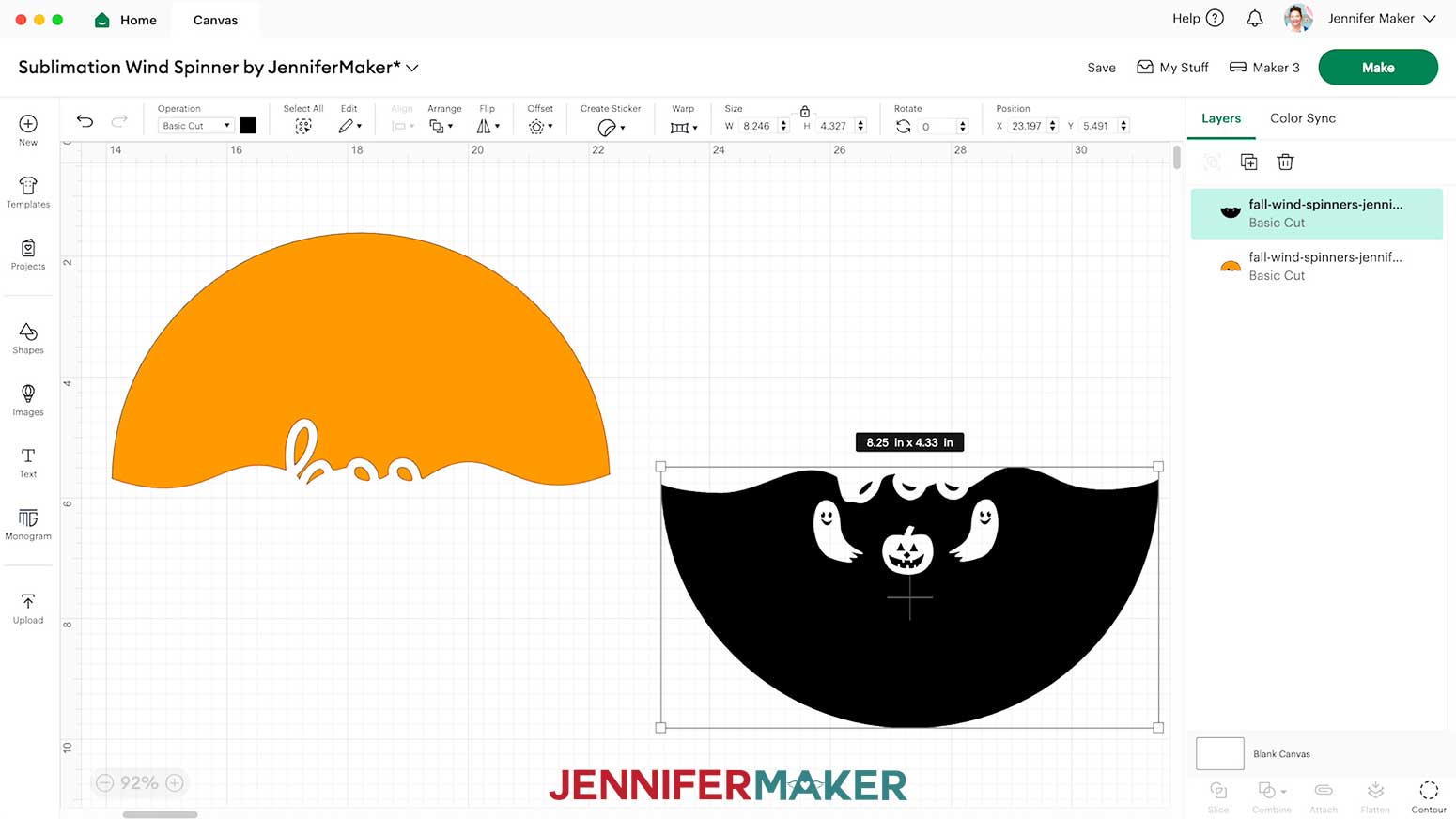Click the New project icon in sidebar
Viewport: 1456px width, 819px height.
point(28,130)
